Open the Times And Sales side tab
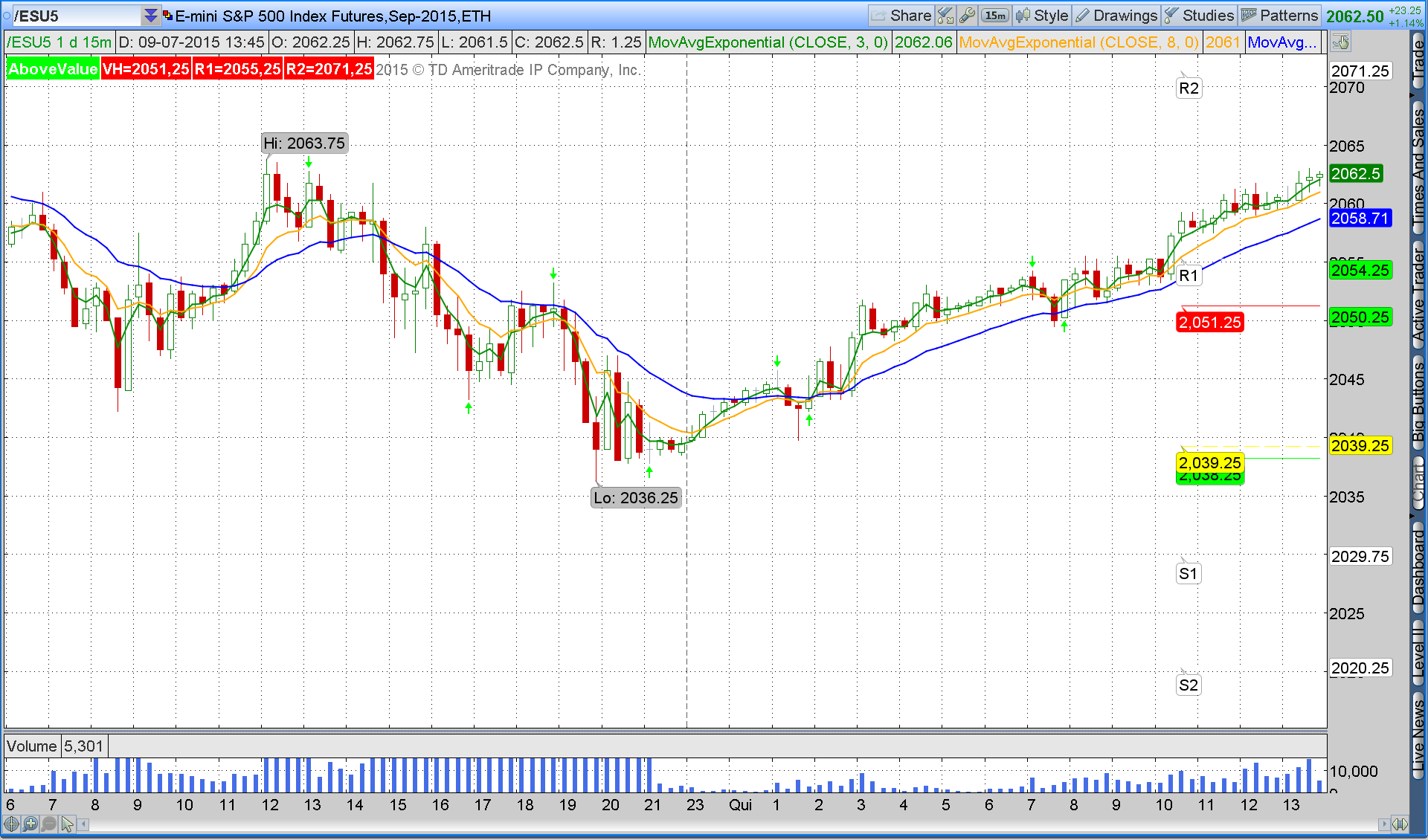Viewport: 1428px width, 840px height. [1418, 169]
